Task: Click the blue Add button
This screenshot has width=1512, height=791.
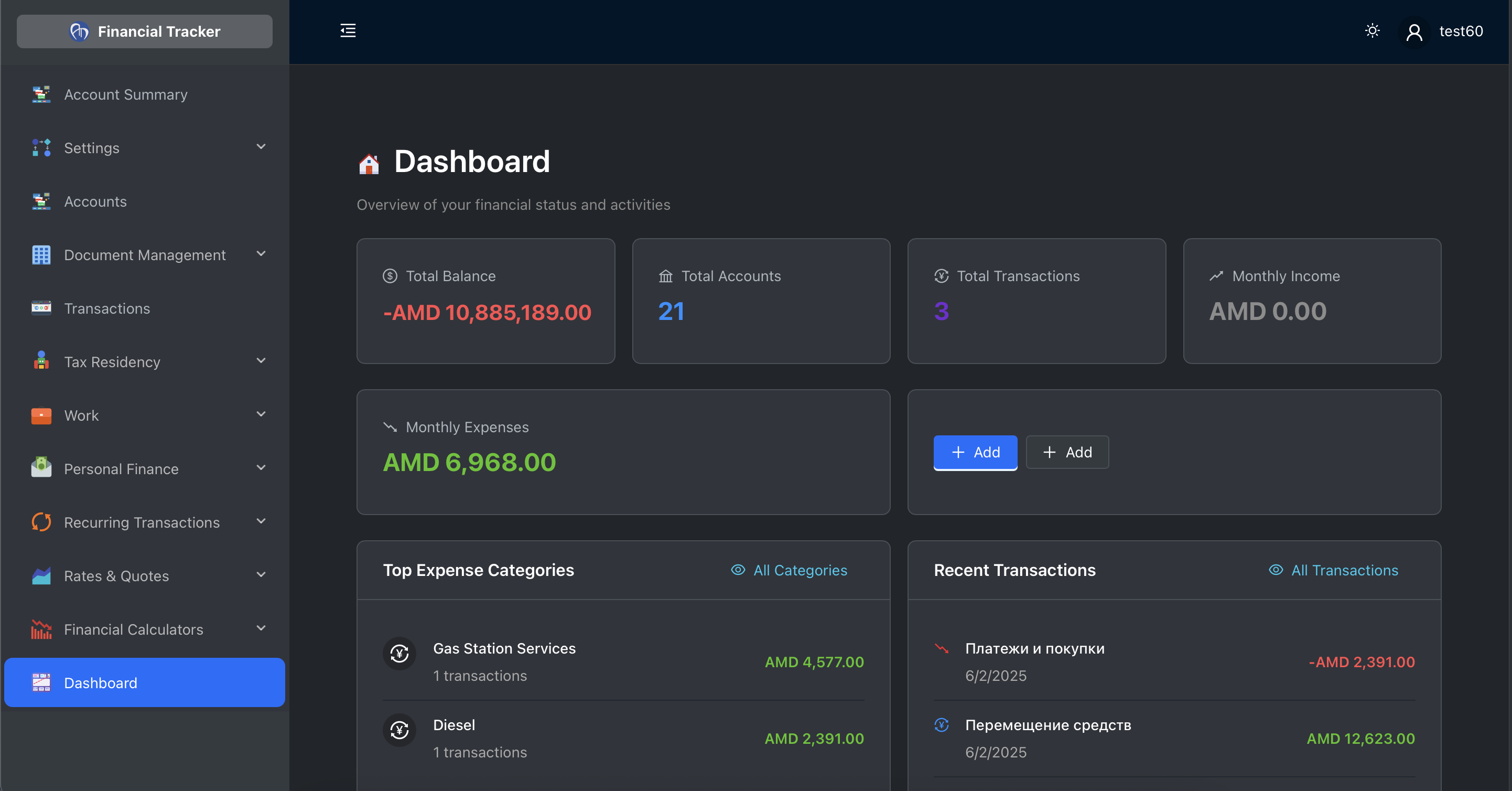Action: tap(975, 452)
